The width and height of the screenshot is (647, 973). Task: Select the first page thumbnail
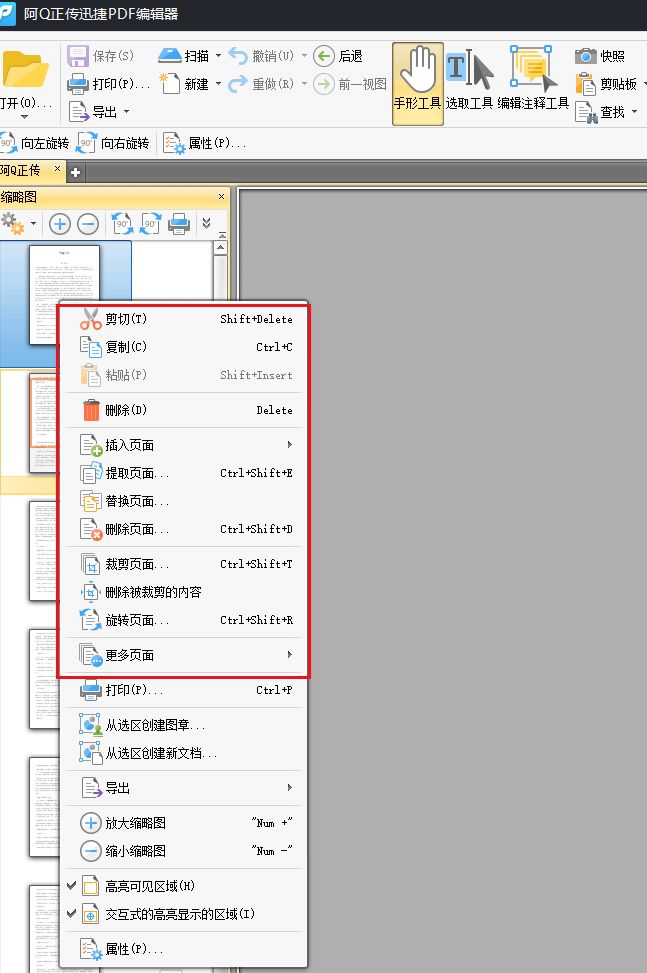[x=64, y=295]
